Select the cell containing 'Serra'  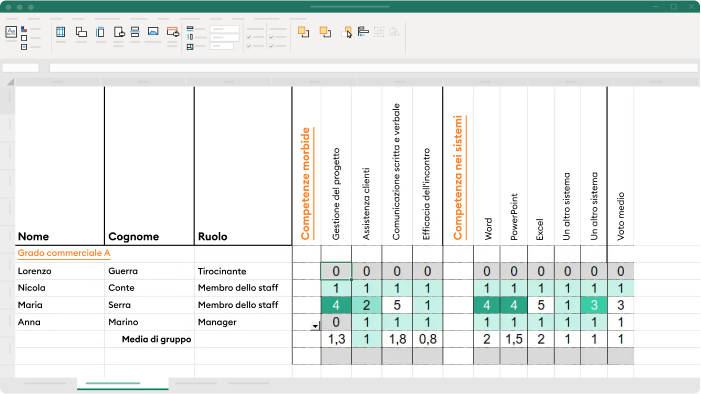coord(149,305)
